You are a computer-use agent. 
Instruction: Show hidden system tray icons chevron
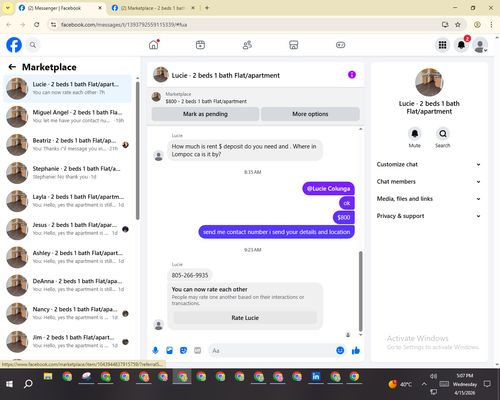pos(424,384)
